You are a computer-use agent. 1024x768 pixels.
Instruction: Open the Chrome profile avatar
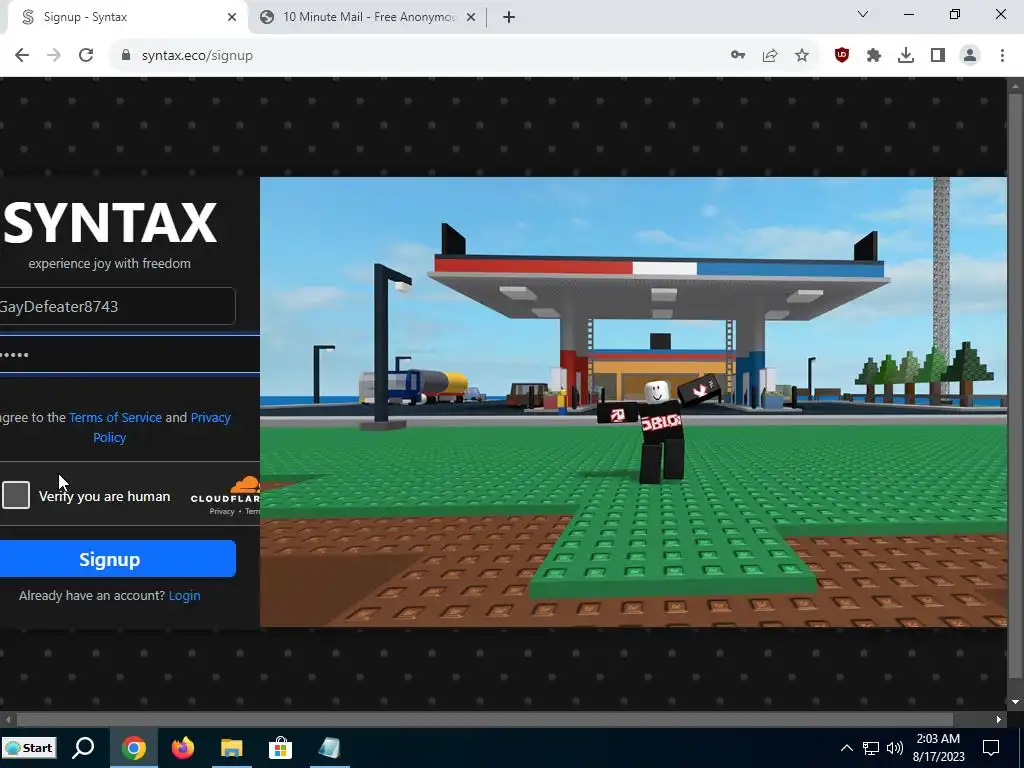[x=970, y=56]
